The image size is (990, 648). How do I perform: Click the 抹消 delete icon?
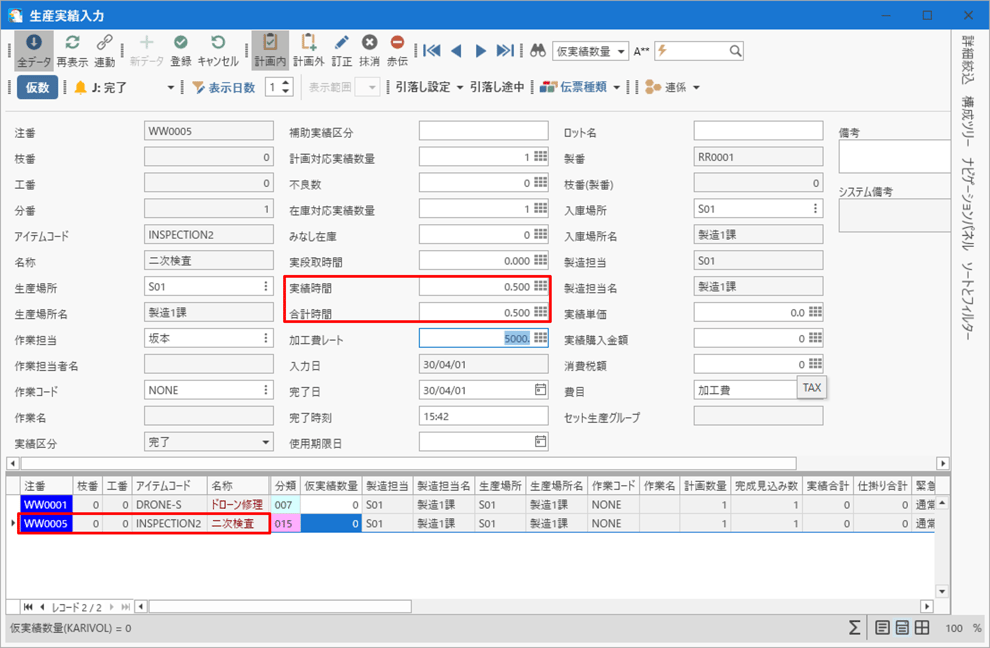tap(369, 43)
